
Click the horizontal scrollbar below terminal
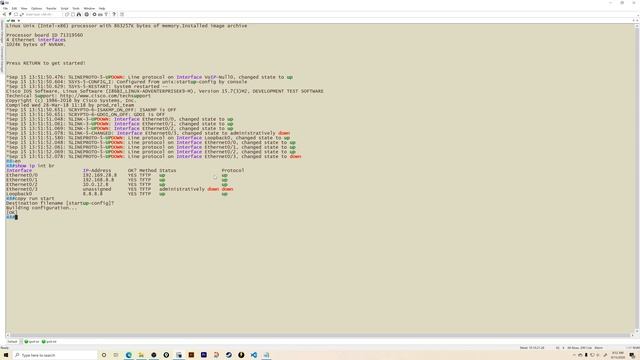tap(320, 336)
